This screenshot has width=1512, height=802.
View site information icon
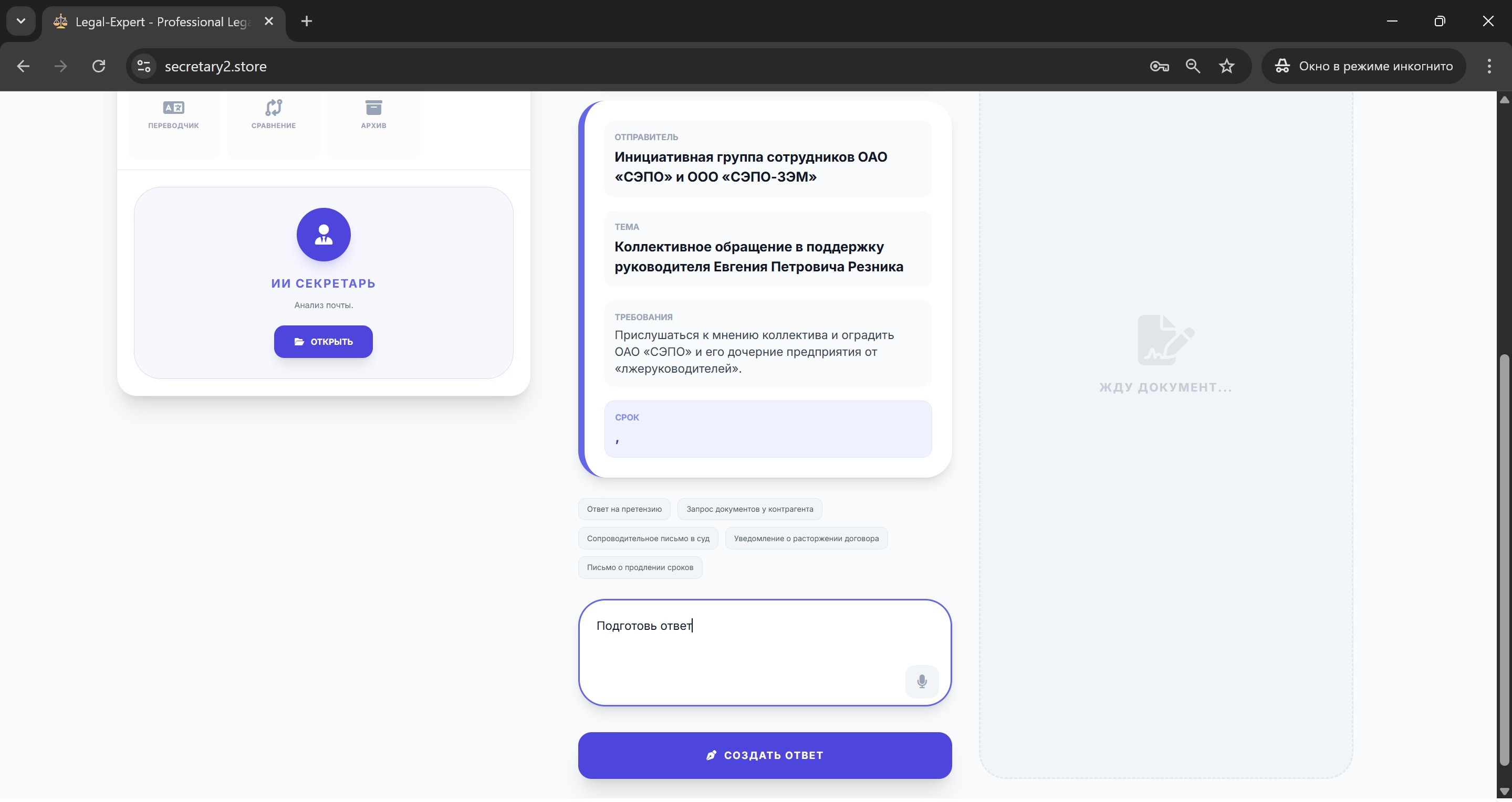(x=144, y=66)
